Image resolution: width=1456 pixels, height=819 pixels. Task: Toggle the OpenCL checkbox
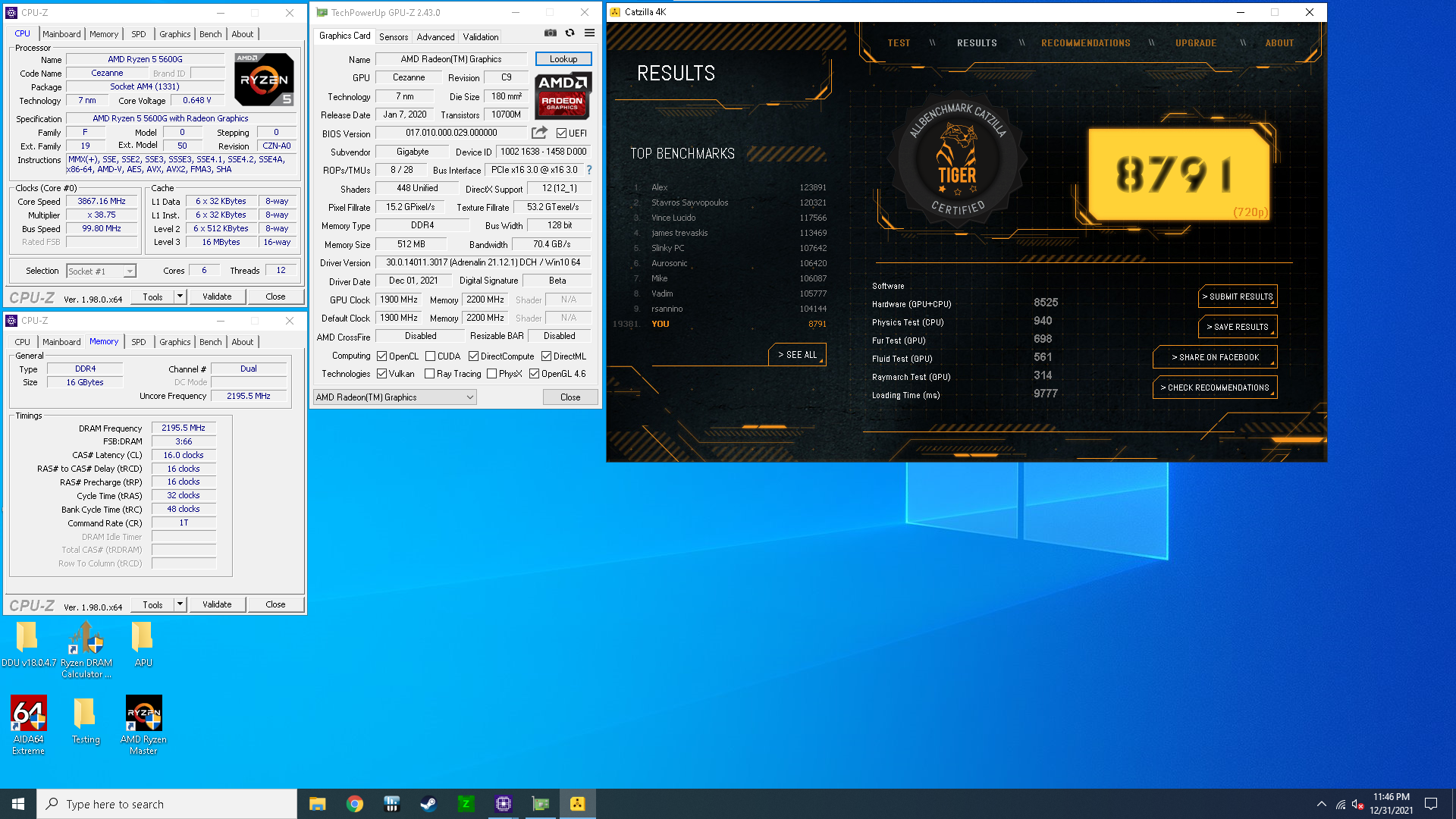(382, 356)
